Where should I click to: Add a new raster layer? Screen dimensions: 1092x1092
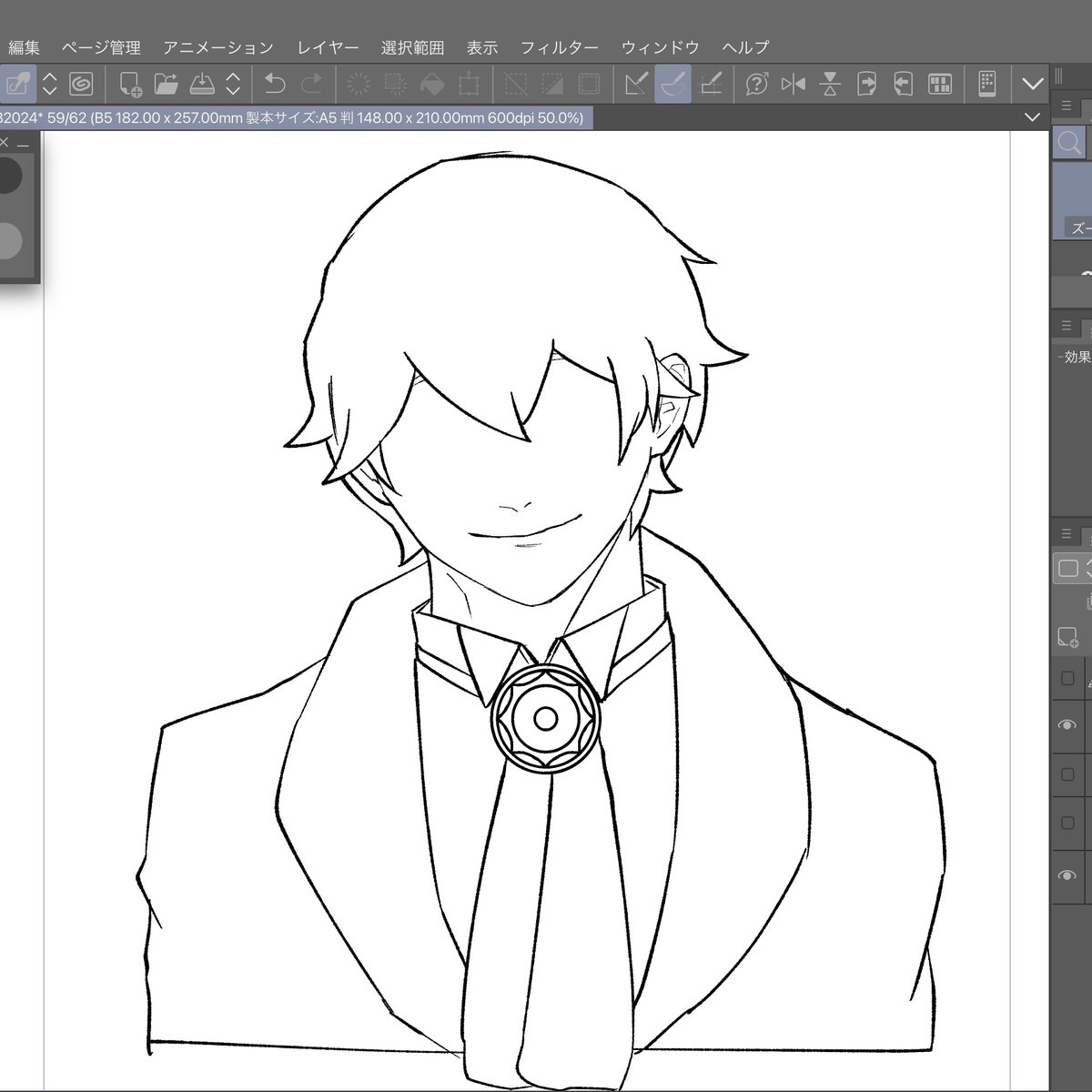point(1068,637)
